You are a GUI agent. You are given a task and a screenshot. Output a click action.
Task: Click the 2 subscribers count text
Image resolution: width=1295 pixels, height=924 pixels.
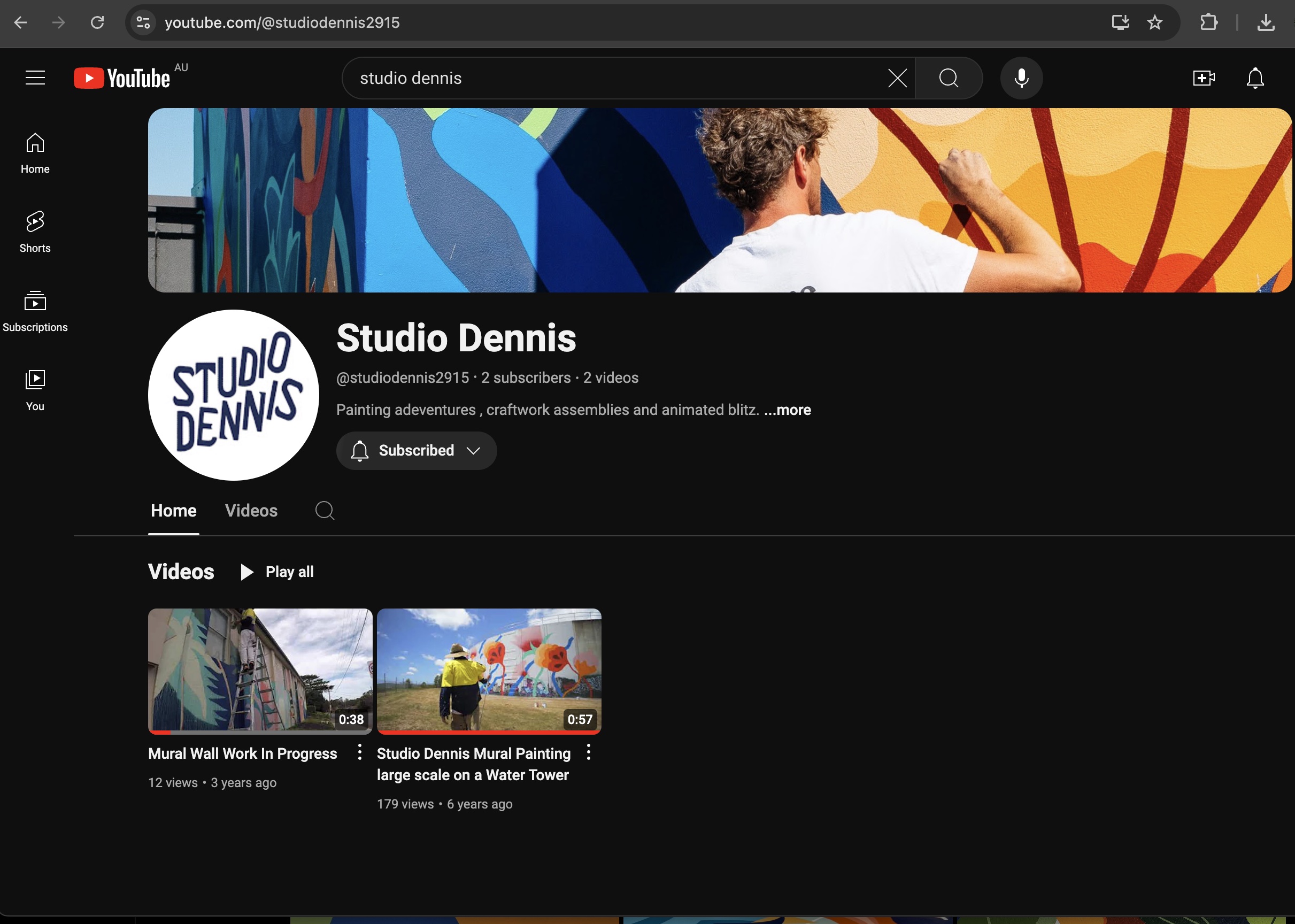[526, 378]
